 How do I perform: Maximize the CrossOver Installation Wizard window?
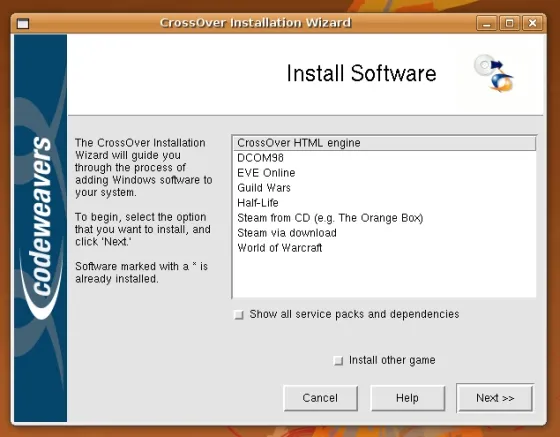509,24
